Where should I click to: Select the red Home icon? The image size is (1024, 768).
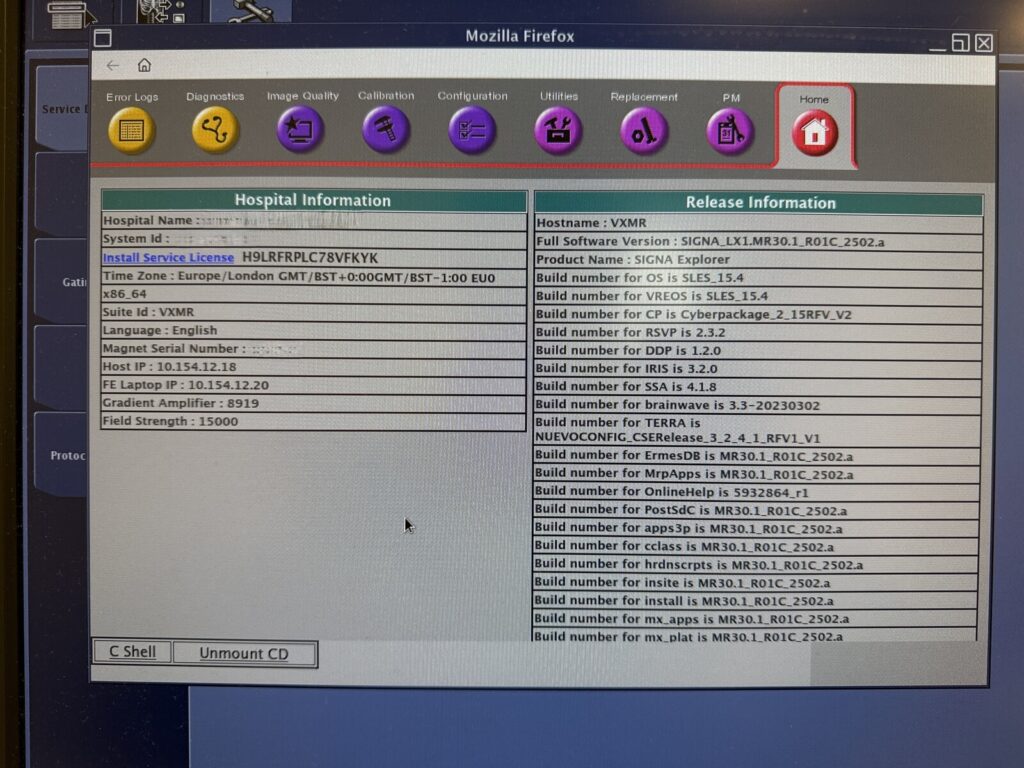point(814,133)
